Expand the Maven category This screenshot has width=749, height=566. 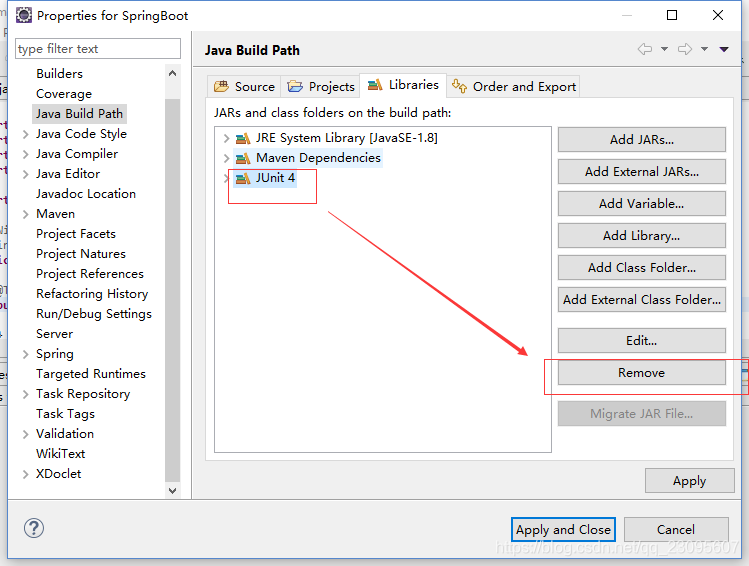click(26, 214)
